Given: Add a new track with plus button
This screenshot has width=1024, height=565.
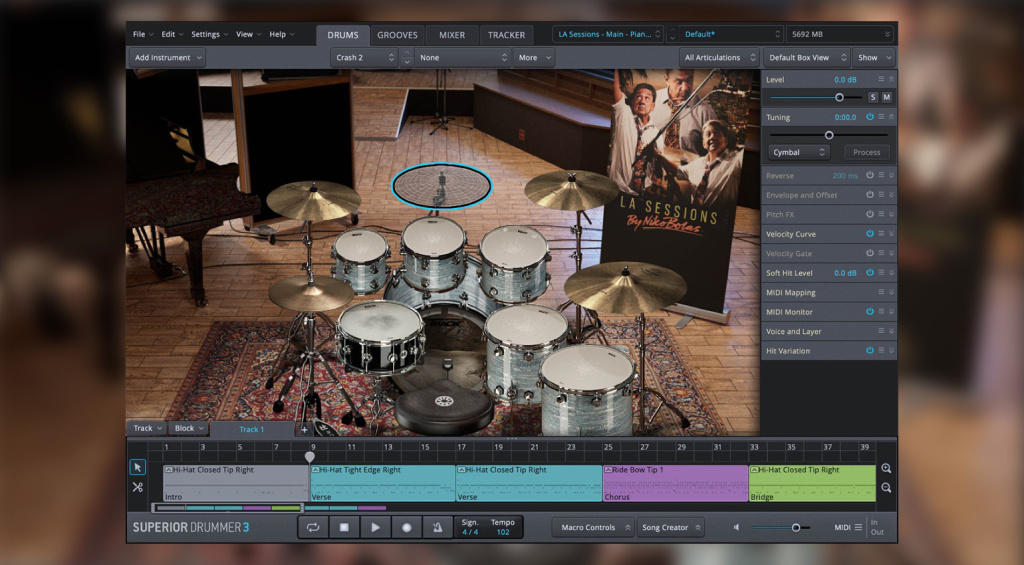Looking at the screenshot, I should click(x=304, y=429).
